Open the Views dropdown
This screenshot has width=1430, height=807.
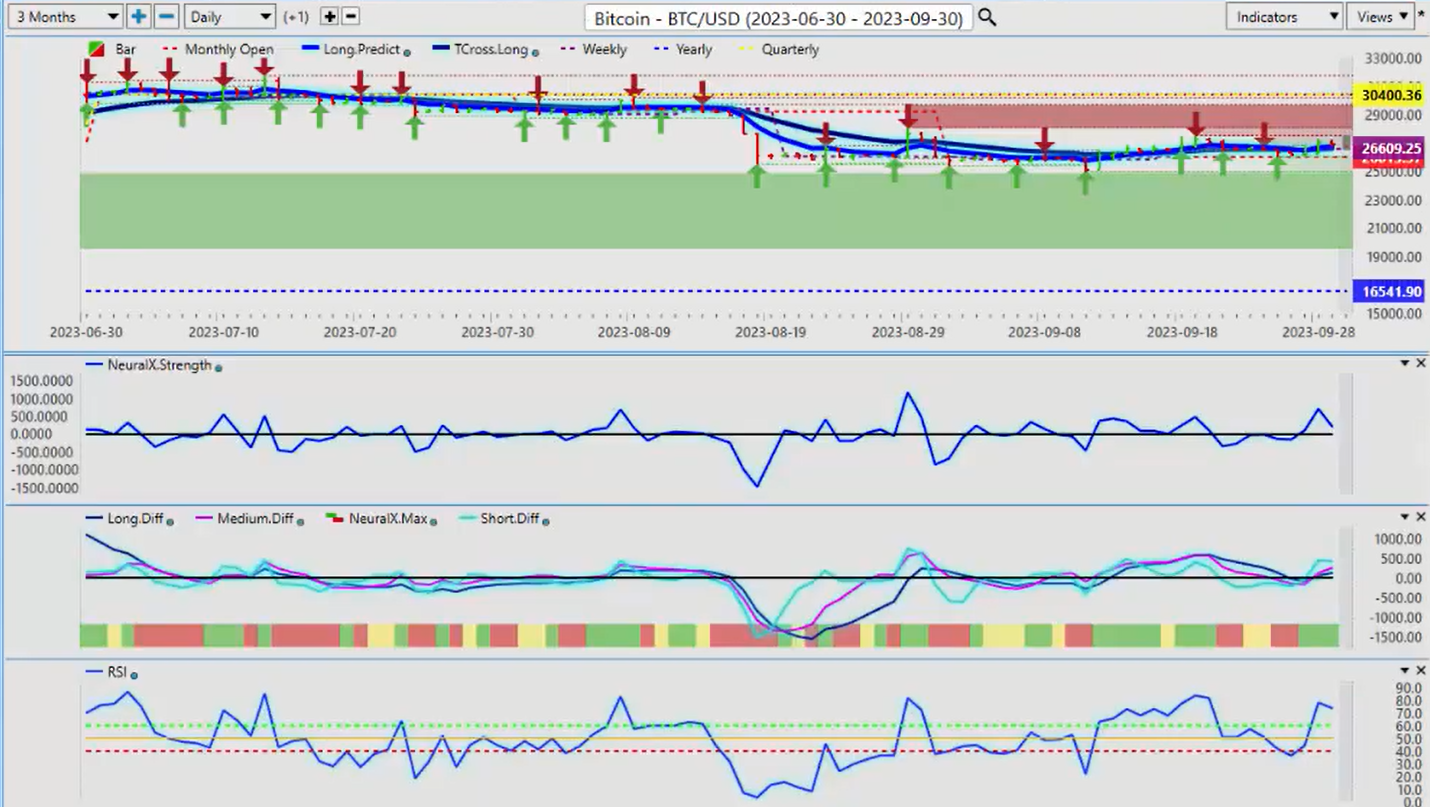[x=1379, y=17]
